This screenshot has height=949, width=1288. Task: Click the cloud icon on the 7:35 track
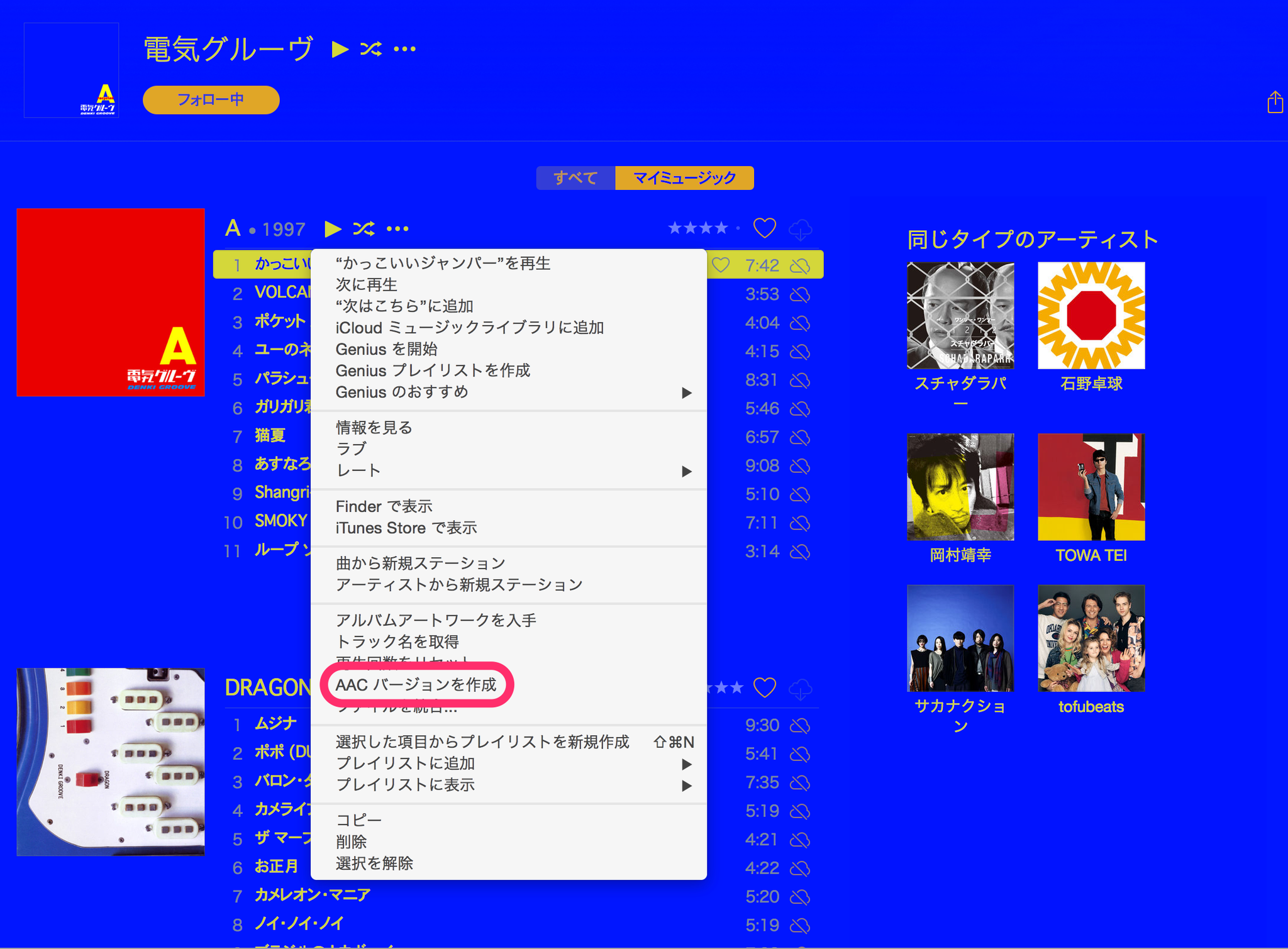coord(800,783)
